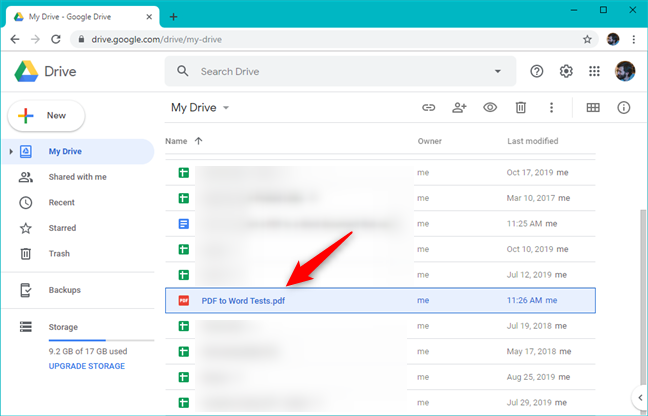Open the My Drive dropdown arrow
The image size is (648, 416).
tap(226, 108)
